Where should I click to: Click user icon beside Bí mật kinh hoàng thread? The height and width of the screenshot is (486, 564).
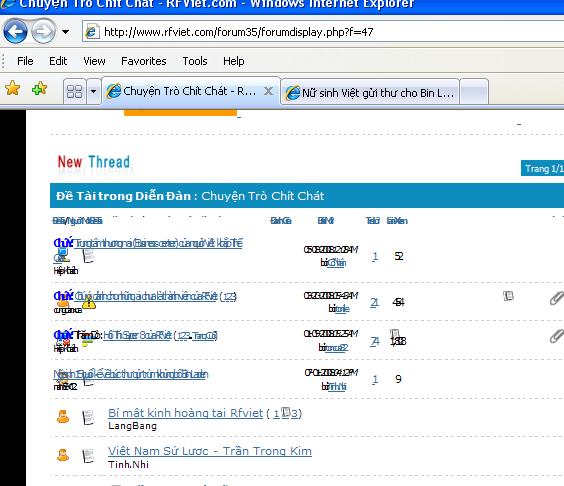pyautogui.click(x=63, y=417)
